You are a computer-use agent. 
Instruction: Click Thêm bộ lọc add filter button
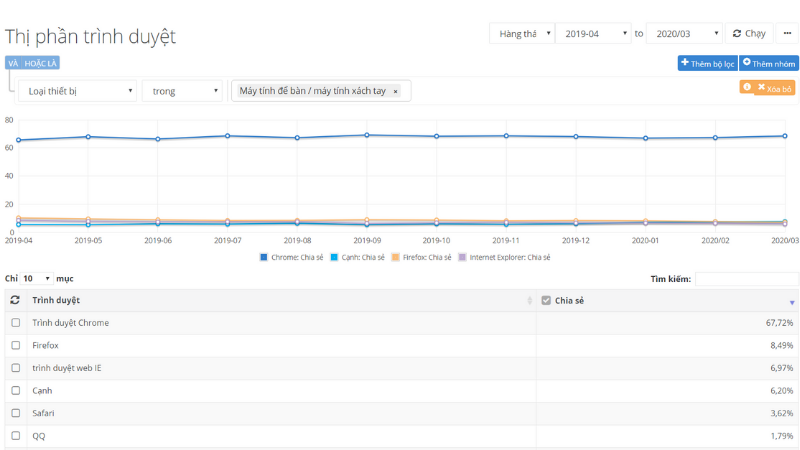(708, 63)
